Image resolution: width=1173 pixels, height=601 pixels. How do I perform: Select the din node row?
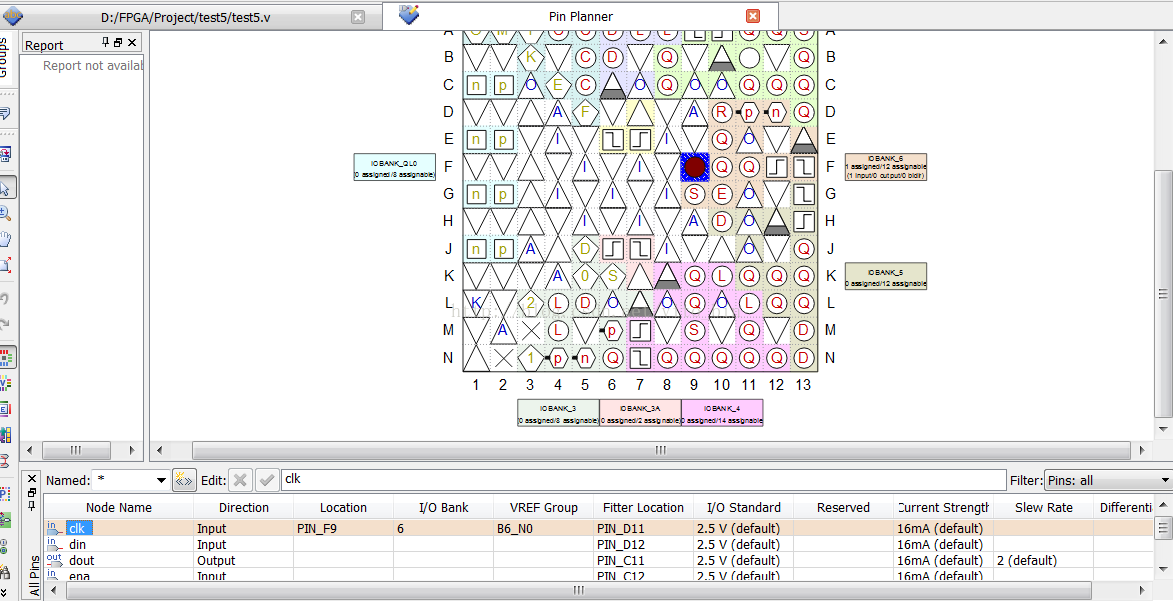pos(598,544)
